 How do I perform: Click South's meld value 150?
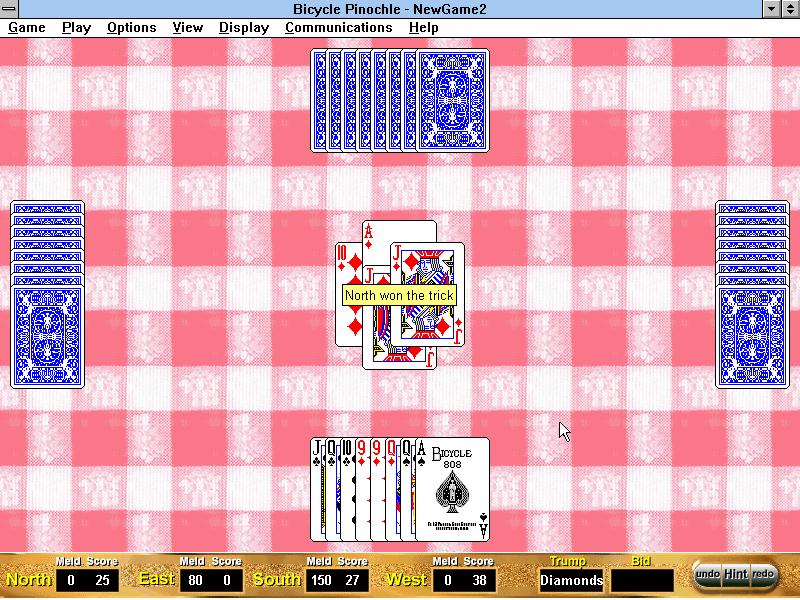(321, 581)
